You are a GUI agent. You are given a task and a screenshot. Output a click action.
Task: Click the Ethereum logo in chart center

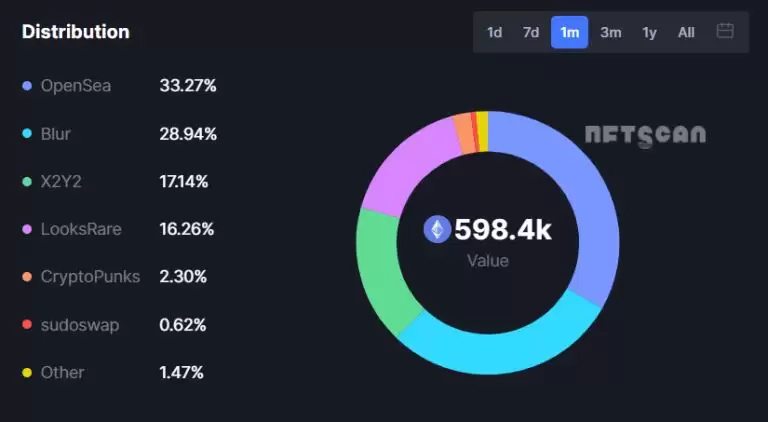click(437, 229)
